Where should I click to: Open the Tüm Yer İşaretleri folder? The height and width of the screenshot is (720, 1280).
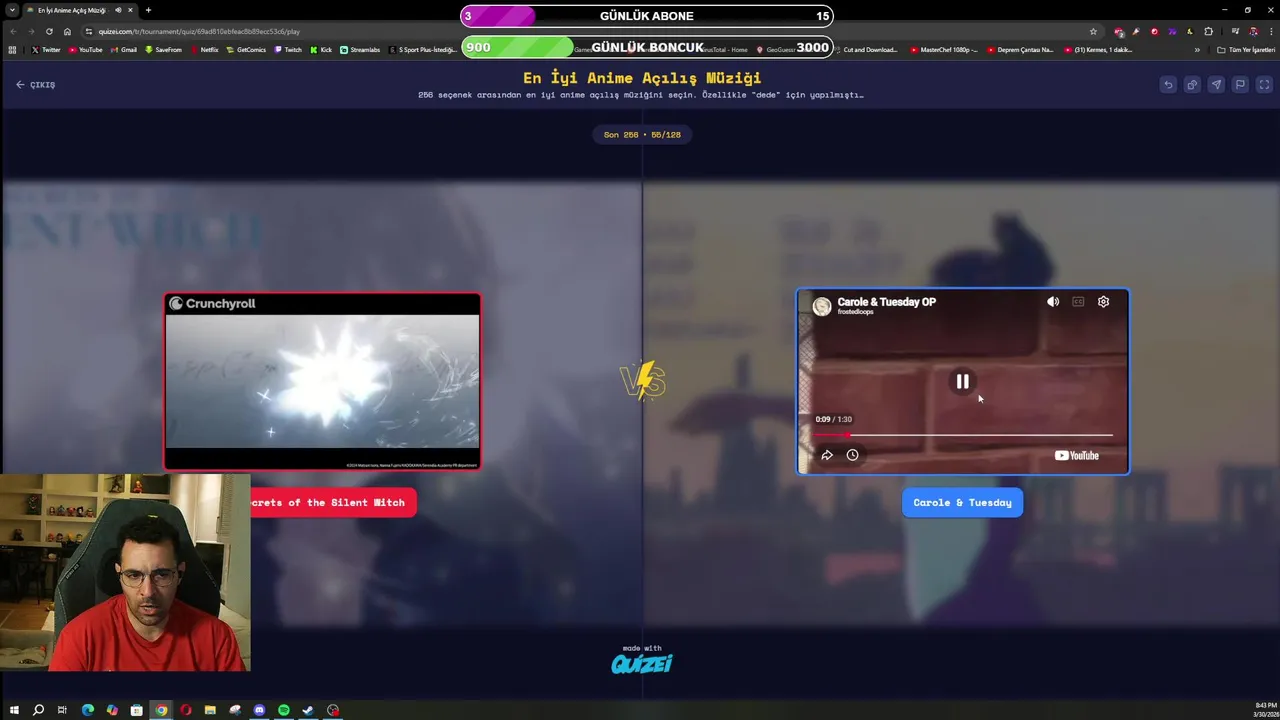[x=1245, y=49]
